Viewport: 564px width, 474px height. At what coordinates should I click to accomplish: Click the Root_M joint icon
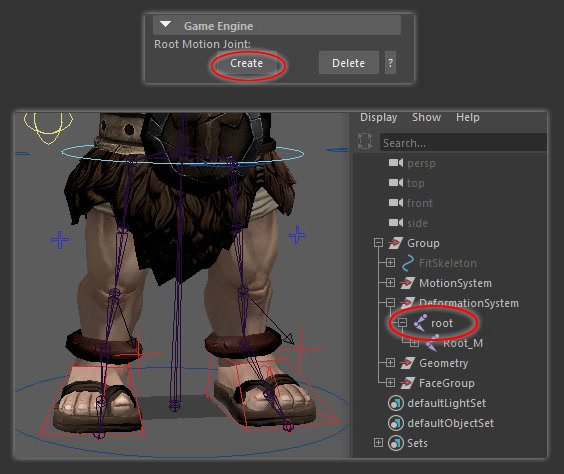pos(432,343)
